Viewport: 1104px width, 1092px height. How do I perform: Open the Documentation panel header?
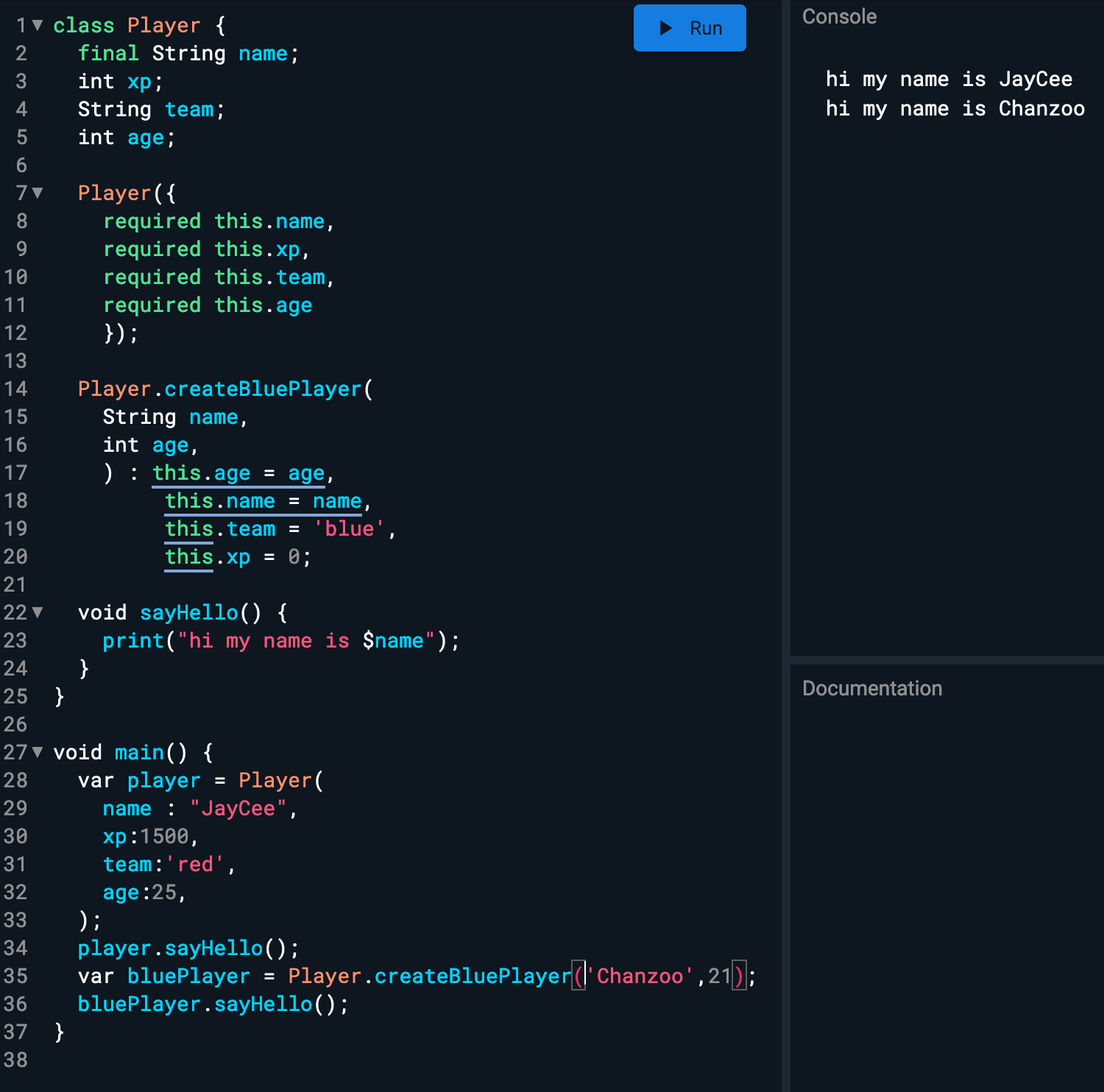(872, 689)
